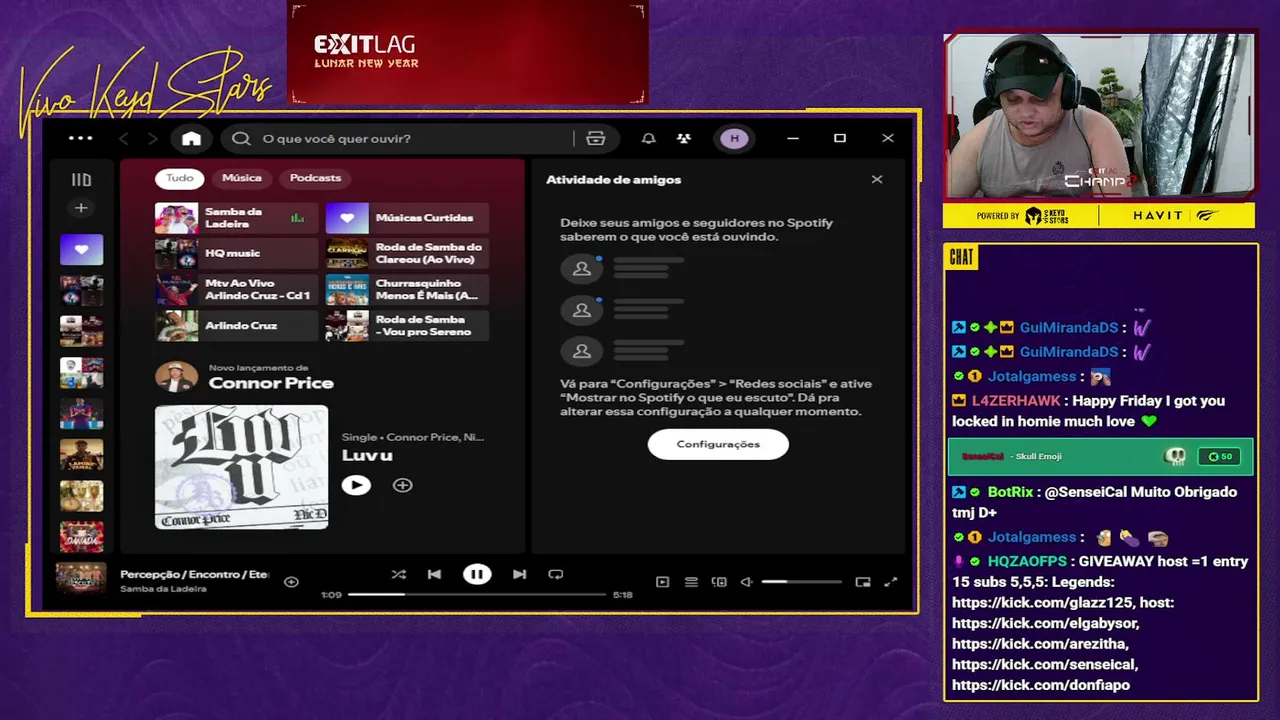Create a playlist with plus icon
The image size is (1280, 720).
pos(81,208)
